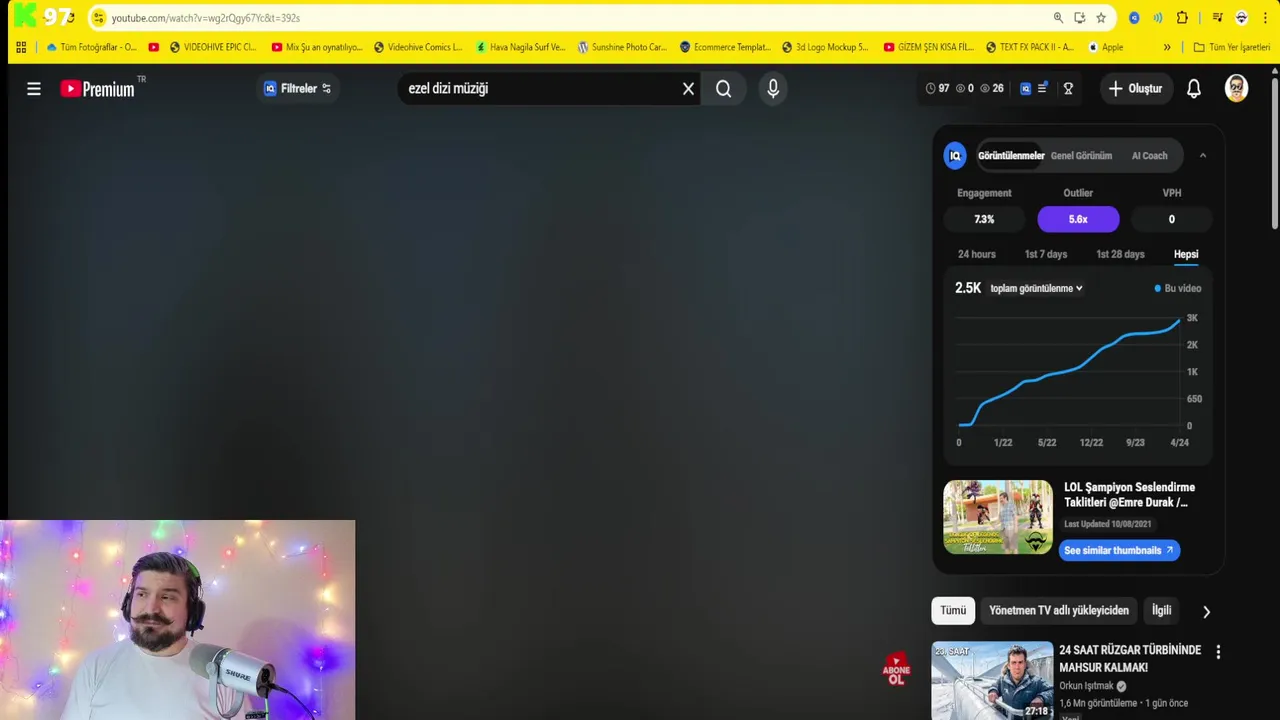This screenshot has width=1280, height=720.
Task: Collapse the vidIQ panel with chevron
Action: (x=1203, y=155)
